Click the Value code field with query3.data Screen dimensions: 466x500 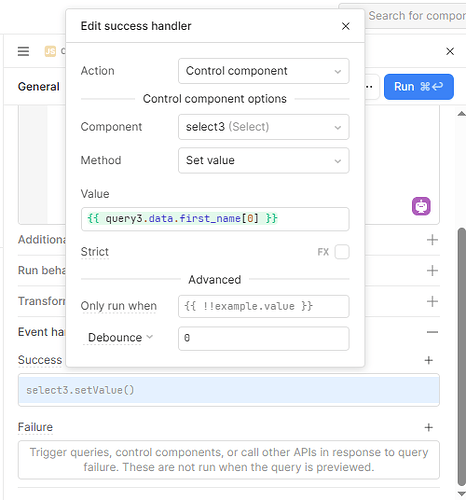(x=215, y=219)
